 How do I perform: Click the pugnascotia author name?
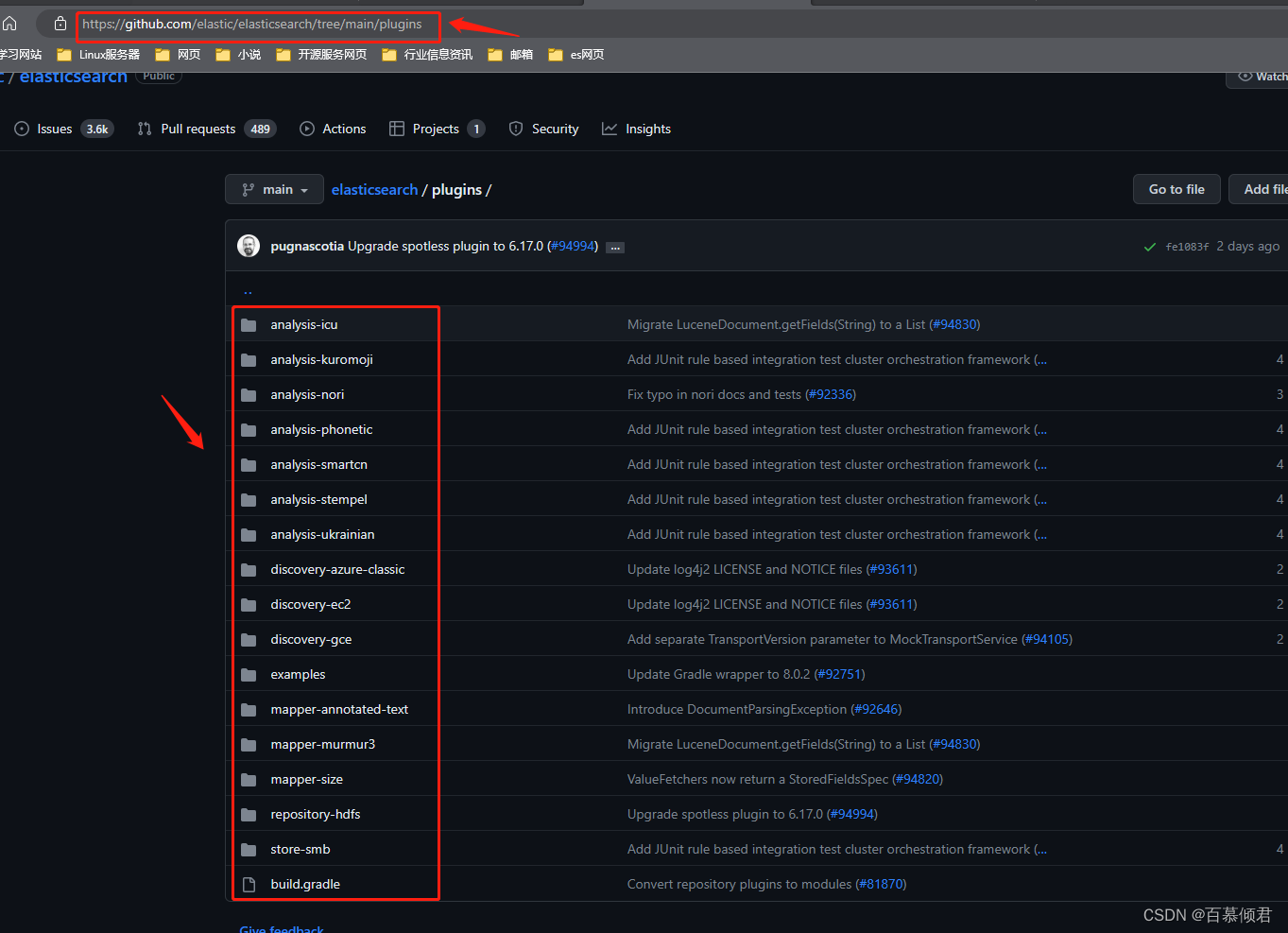(x=307, y=246)
